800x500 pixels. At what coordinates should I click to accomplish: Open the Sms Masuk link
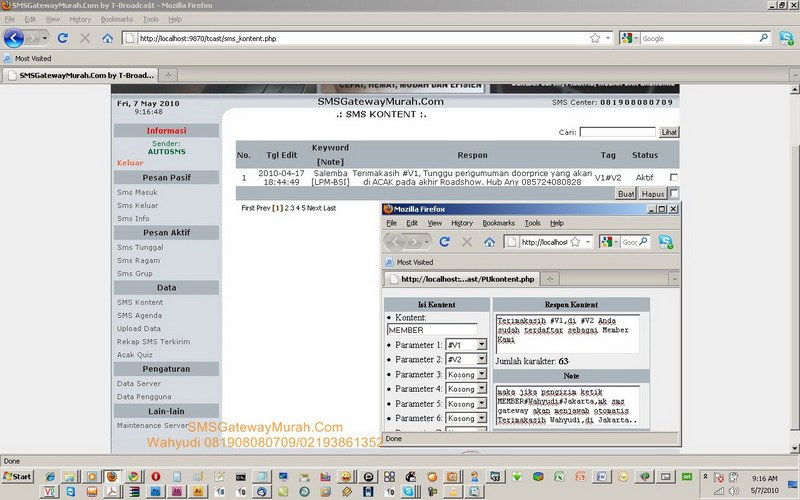point(137,192)
